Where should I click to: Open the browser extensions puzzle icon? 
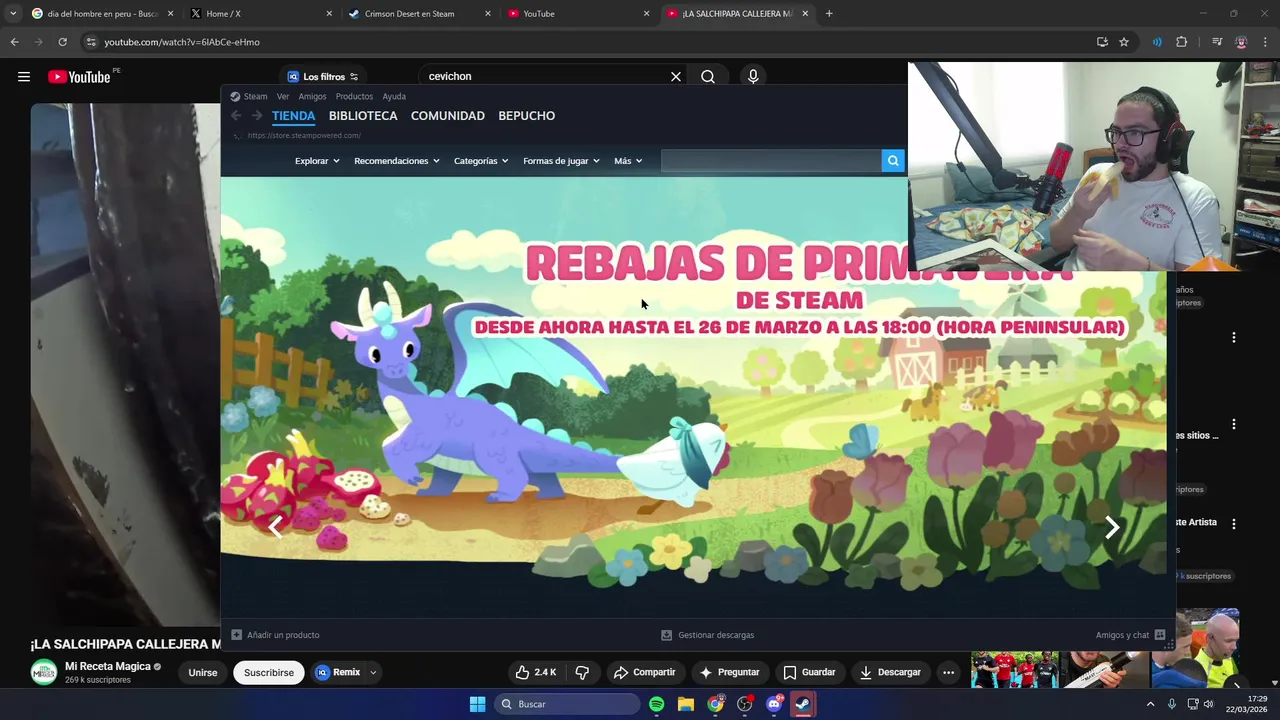1181,42
